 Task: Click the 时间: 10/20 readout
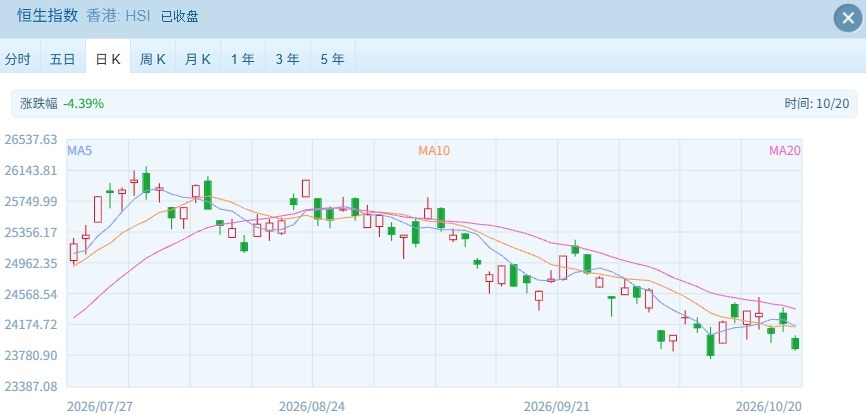point(817,103)
